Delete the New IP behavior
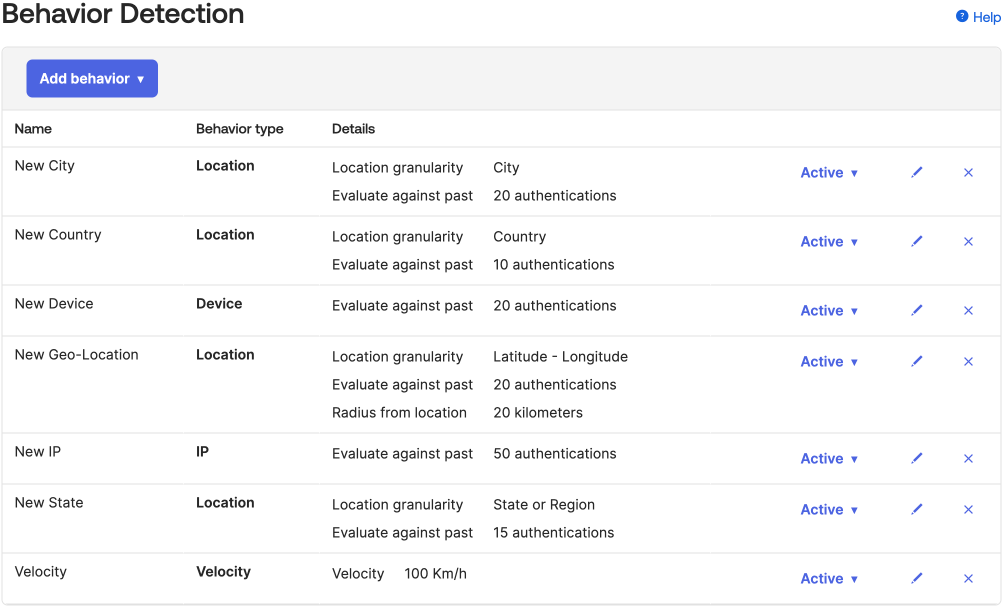The width and height of the screenshot is (1007, 611). 968,459
